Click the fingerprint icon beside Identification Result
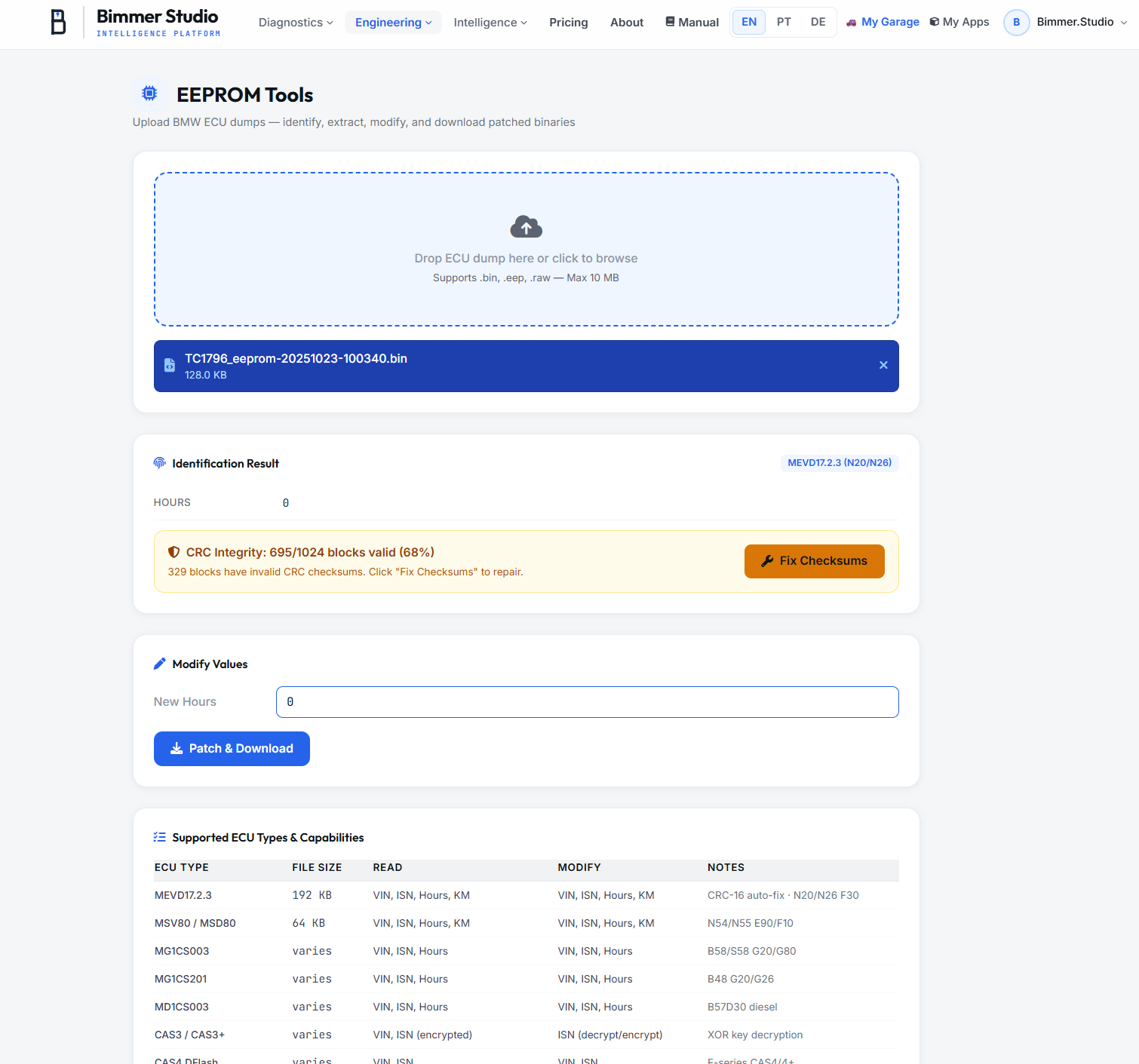The height and width of the screenshot is (1064, 1139). [160, 463]
